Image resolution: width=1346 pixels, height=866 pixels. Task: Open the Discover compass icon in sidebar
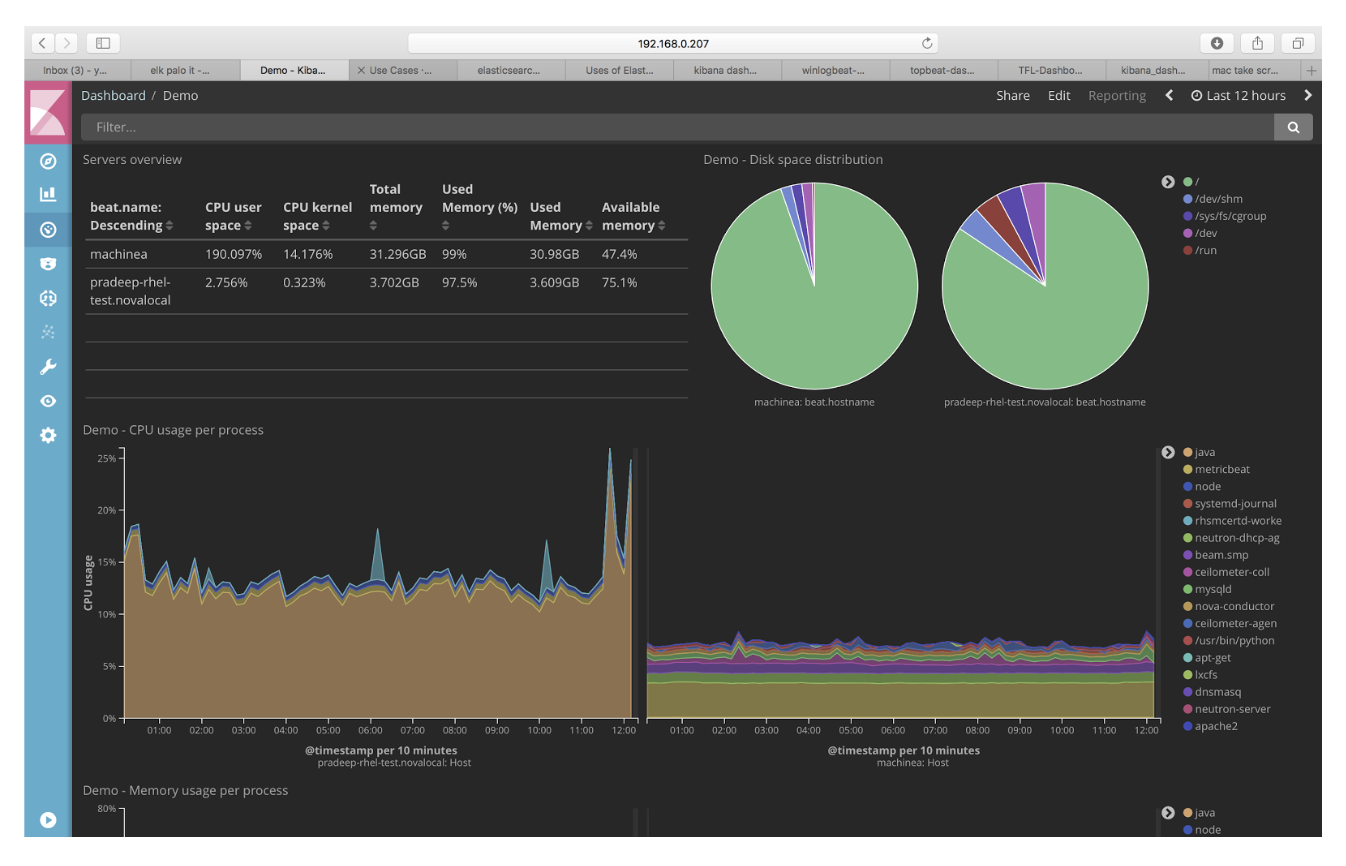48,161
